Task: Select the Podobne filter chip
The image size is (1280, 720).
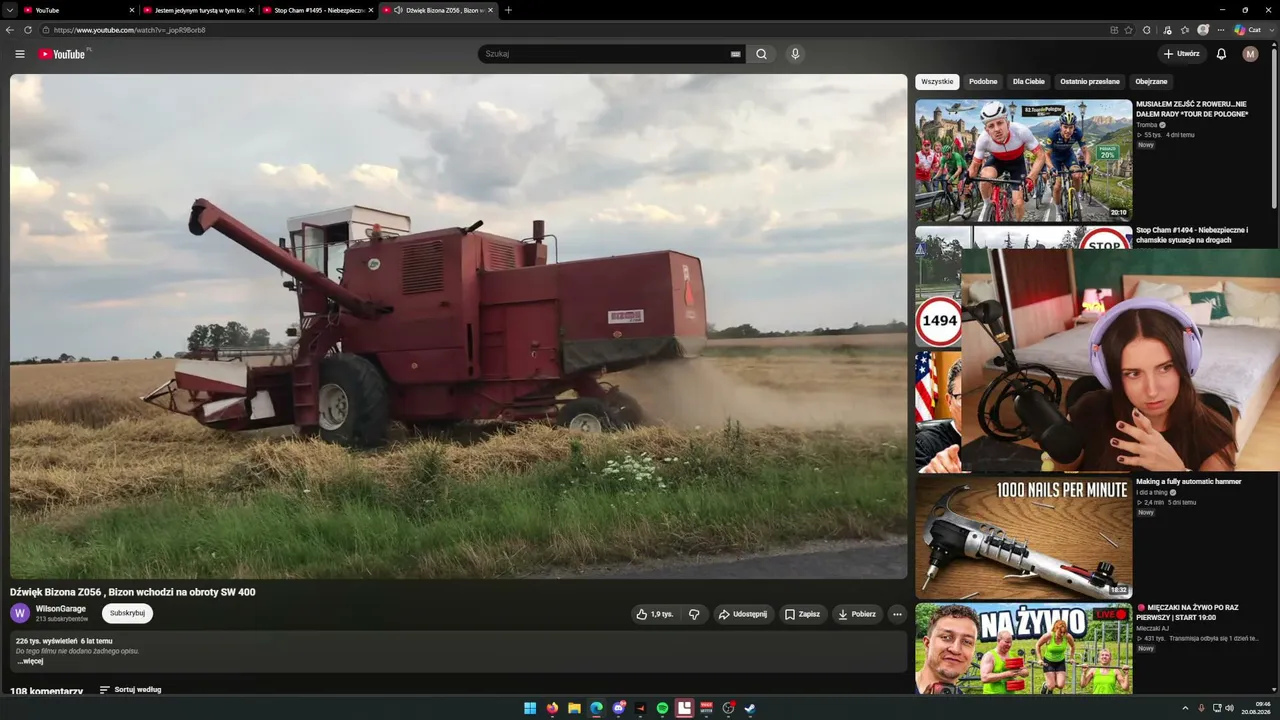Action: (983, 82)
